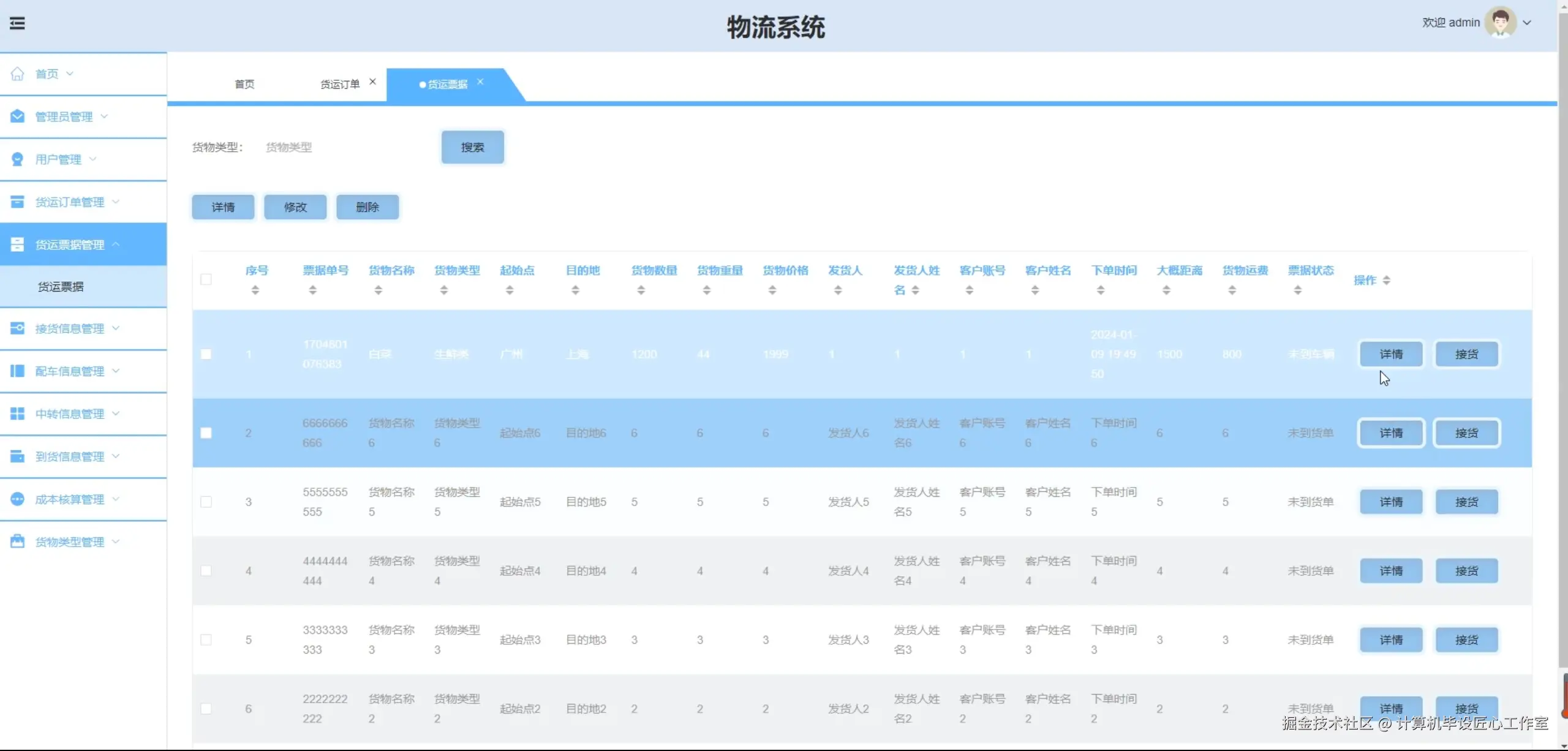This screenshot has width=1568, height=751.
Task: Expand the admin user dropdown arrow
Action: [x=1527, y=23]
